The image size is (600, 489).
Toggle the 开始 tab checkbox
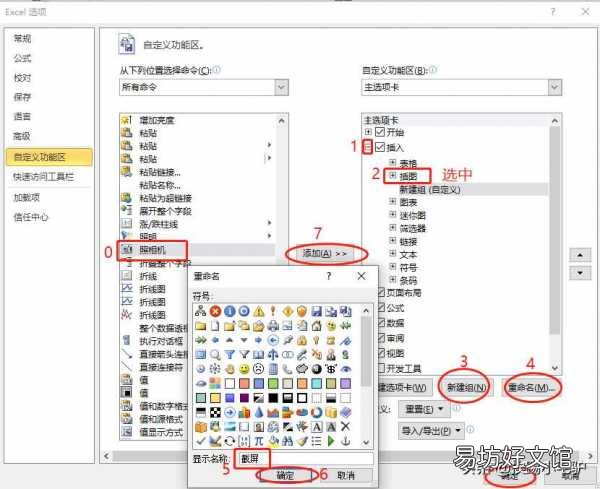click(x=380, y=132)
